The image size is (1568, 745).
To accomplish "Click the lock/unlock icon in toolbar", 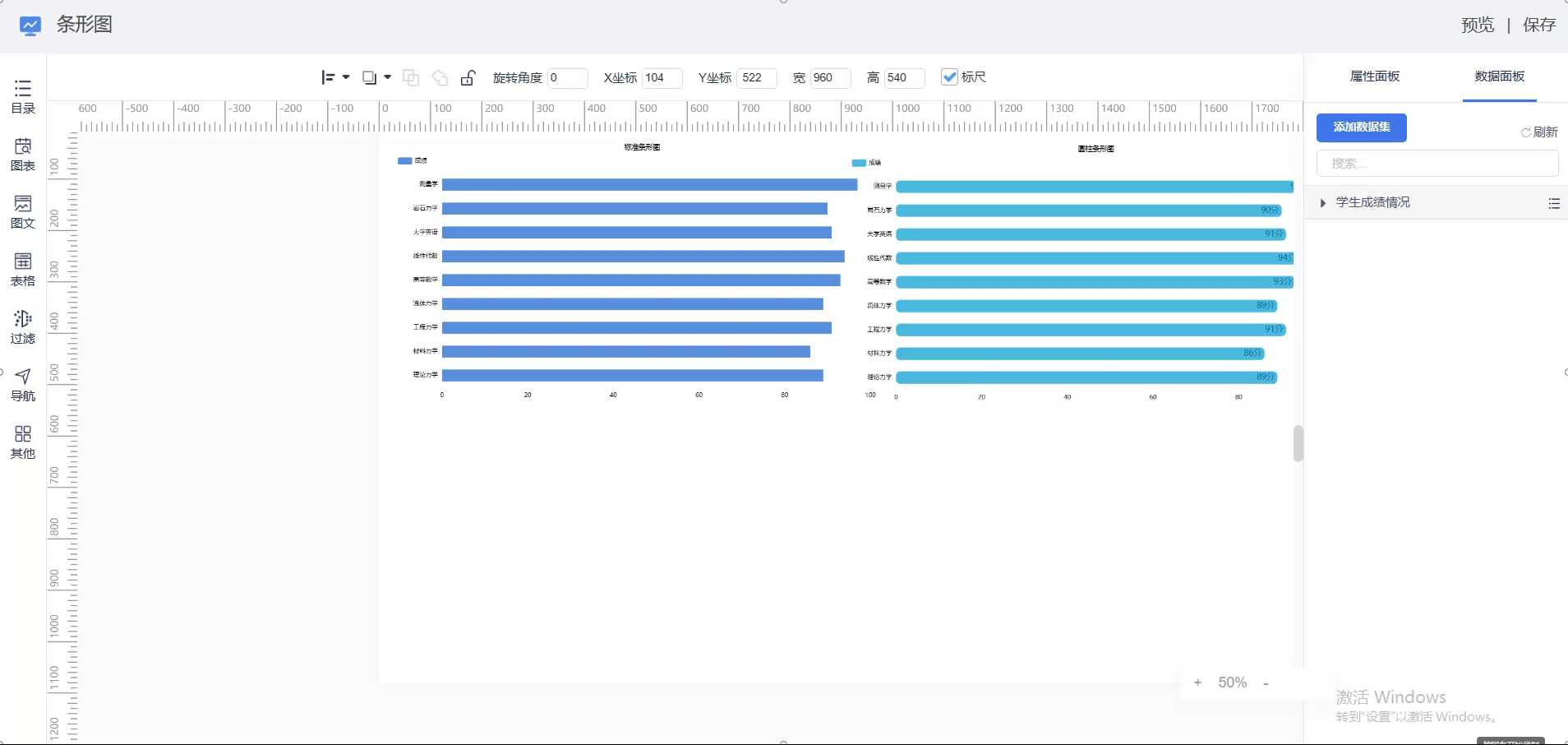I will click(468, 77).
